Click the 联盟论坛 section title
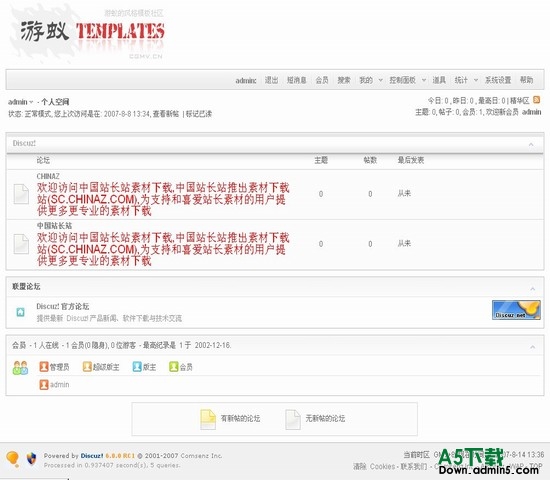Screen dimensions: 550x480 [26, 286]
